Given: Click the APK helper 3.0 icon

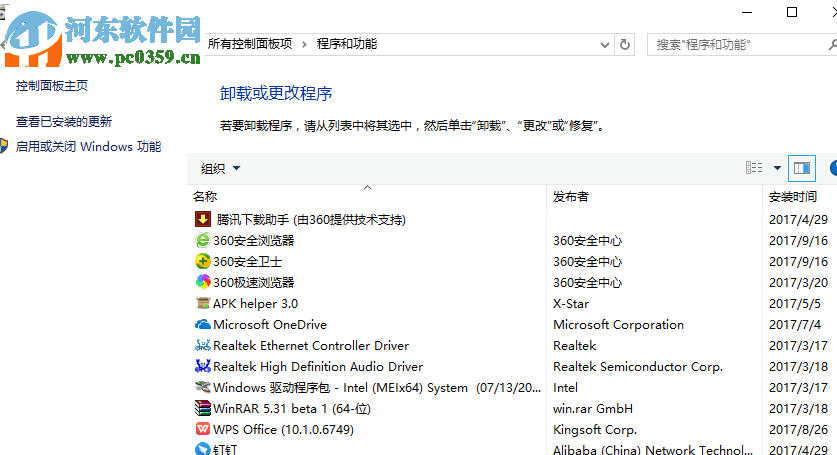Looking at the screenshot, I should click(202, 303).
